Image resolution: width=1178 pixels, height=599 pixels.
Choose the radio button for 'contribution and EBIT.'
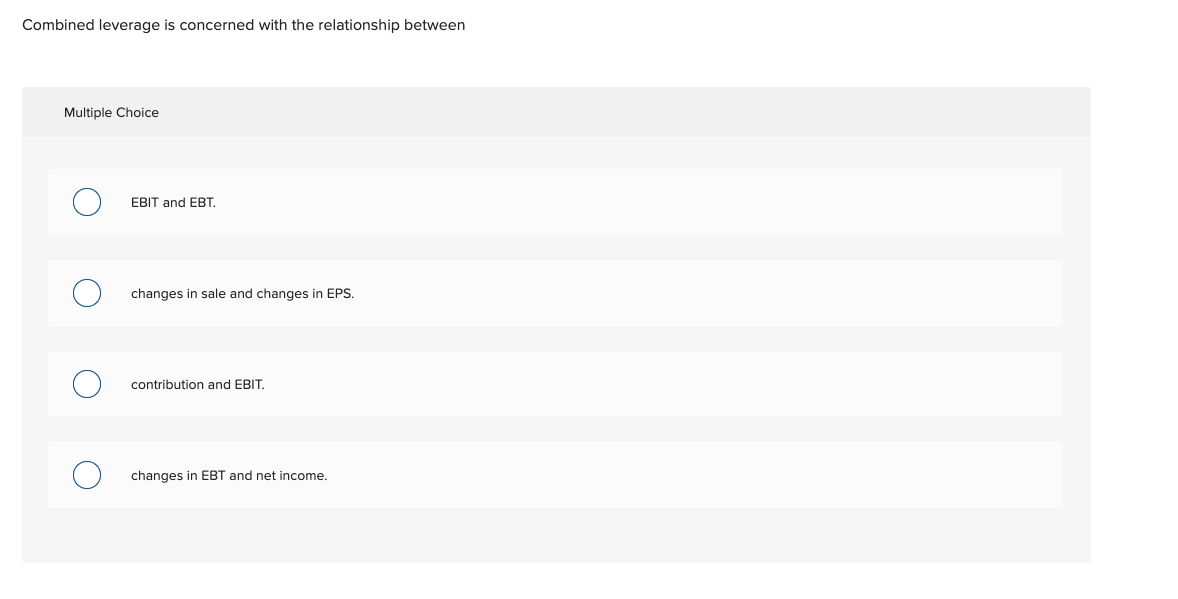(x=86, y=383)
